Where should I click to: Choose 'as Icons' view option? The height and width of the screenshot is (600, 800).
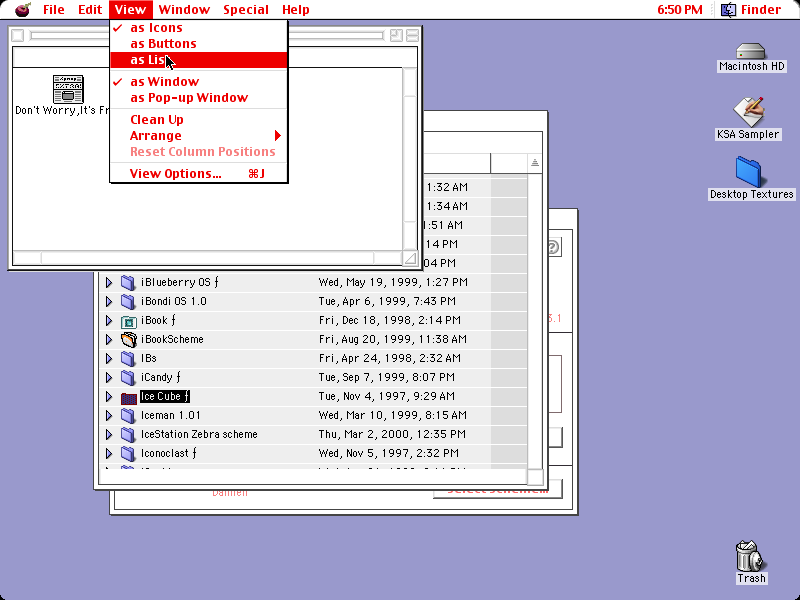(x=199, y=28)
